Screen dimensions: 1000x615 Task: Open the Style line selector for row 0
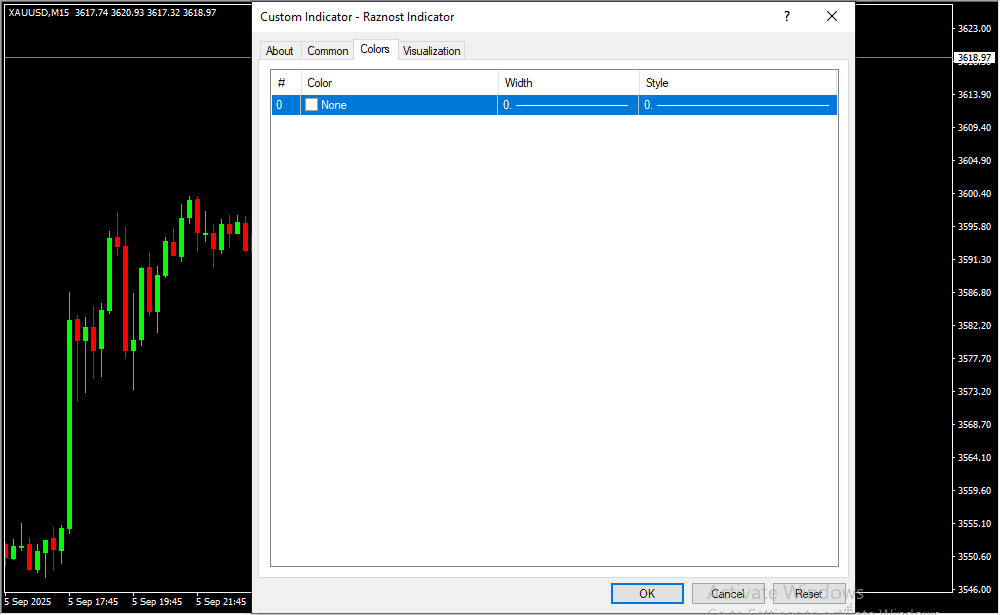[737, 105]
